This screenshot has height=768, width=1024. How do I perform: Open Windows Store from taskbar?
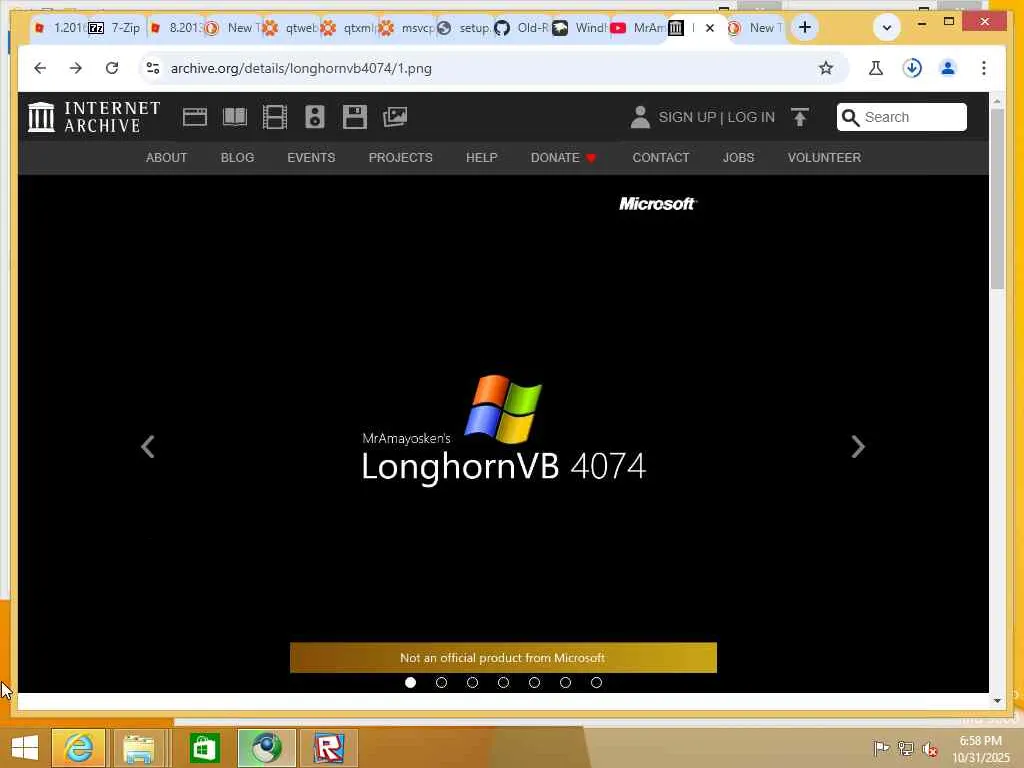[x=204, y=748]
